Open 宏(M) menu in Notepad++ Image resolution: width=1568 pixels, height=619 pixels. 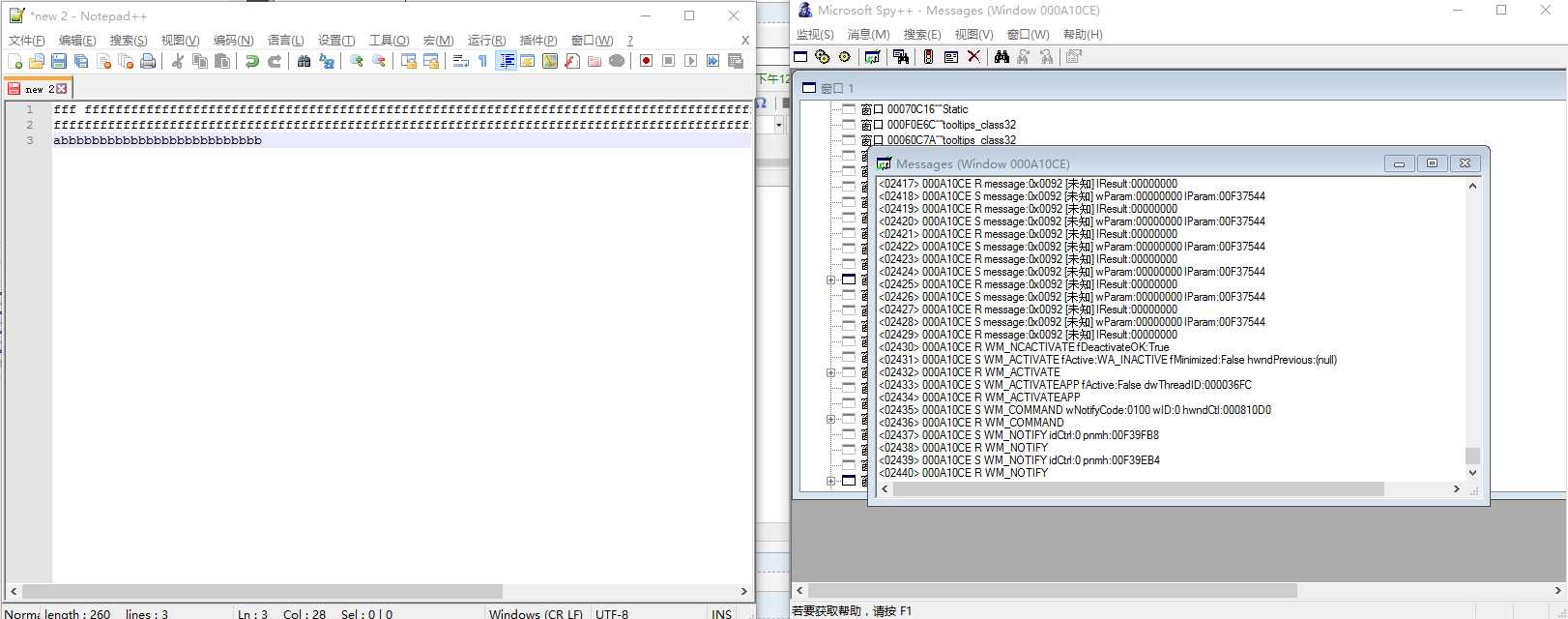pos(439,40)
